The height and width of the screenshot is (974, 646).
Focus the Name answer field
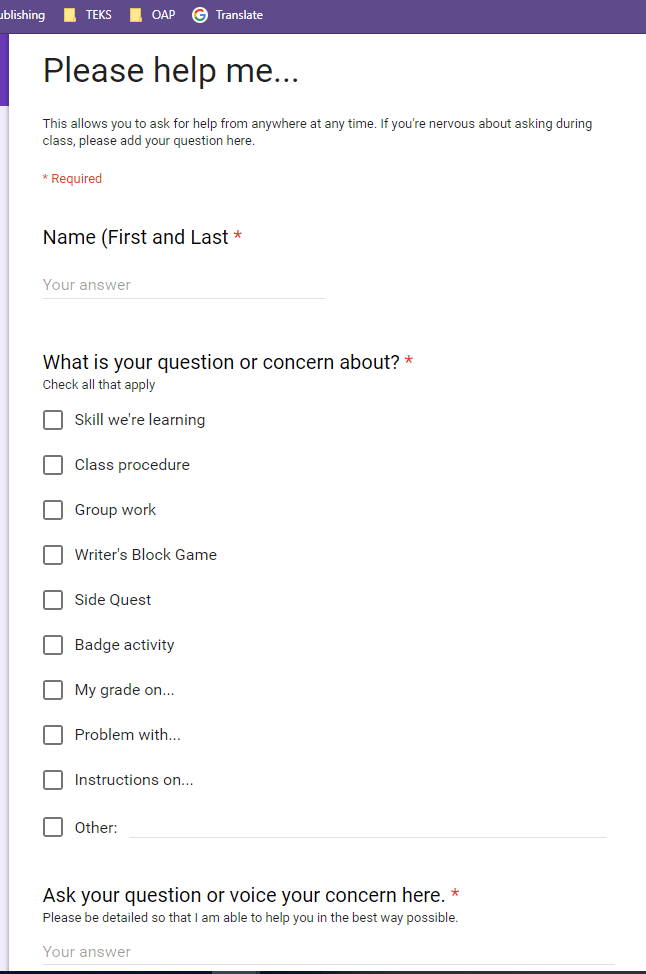183,285
